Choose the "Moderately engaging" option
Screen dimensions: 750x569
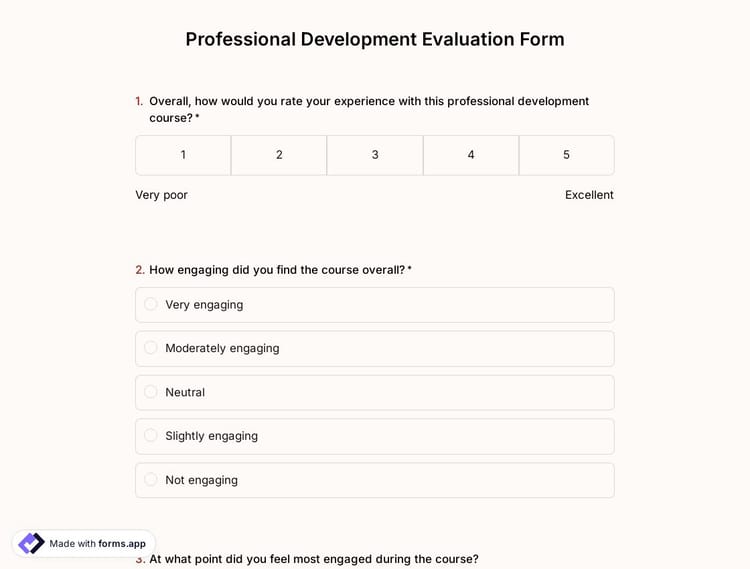(151, 348)
